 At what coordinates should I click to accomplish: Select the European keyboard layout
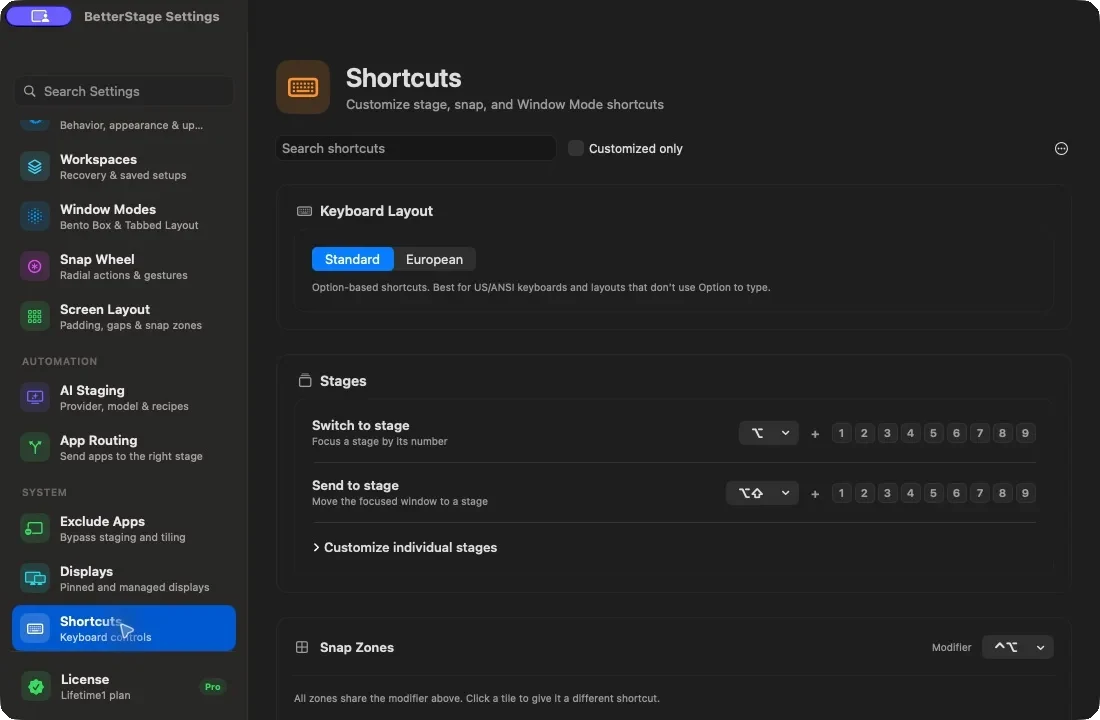pyautogui.click(x=434, y=259)
